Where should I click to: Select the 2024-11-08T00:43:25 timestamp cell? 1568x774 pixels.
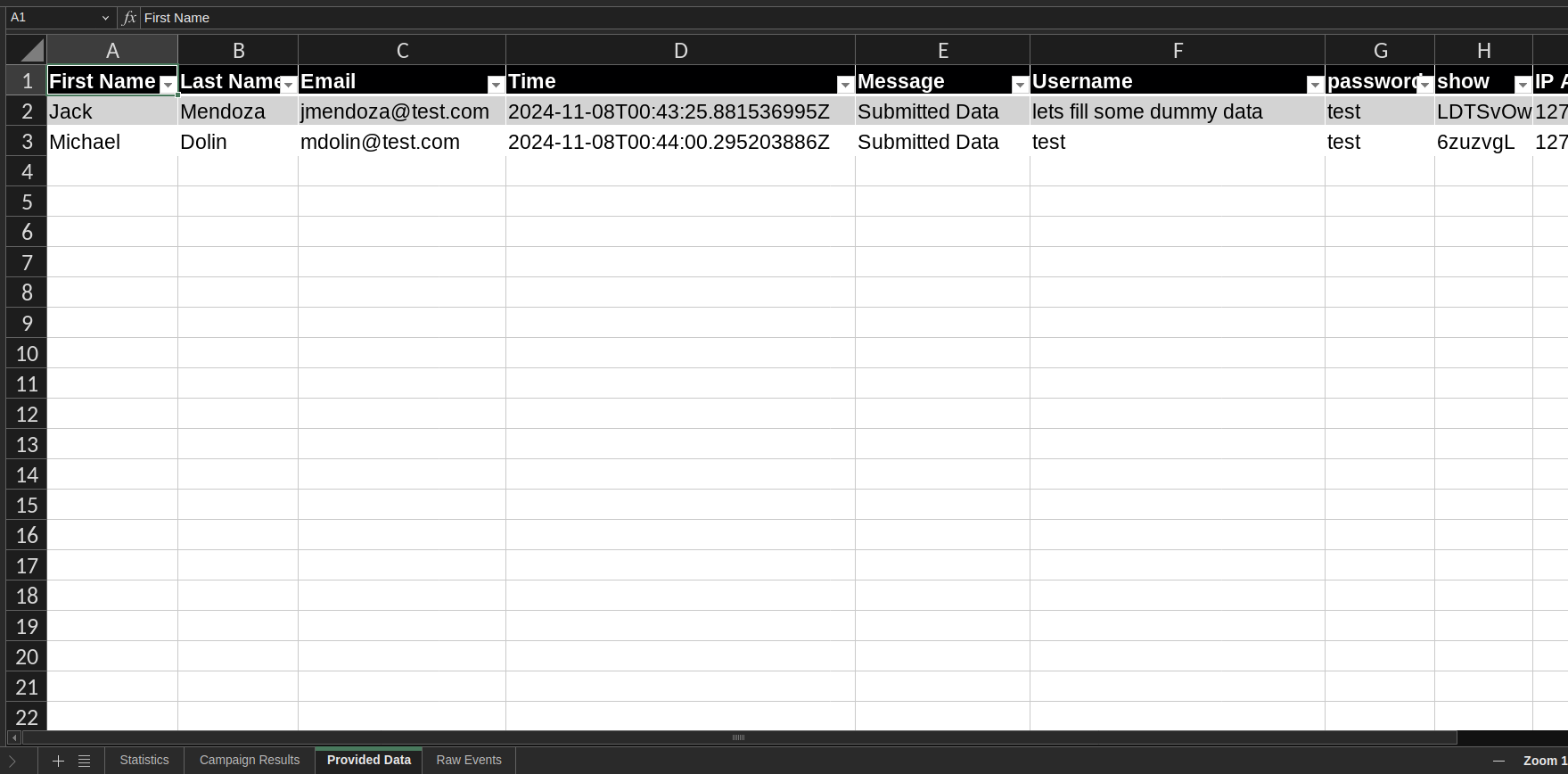680,111
